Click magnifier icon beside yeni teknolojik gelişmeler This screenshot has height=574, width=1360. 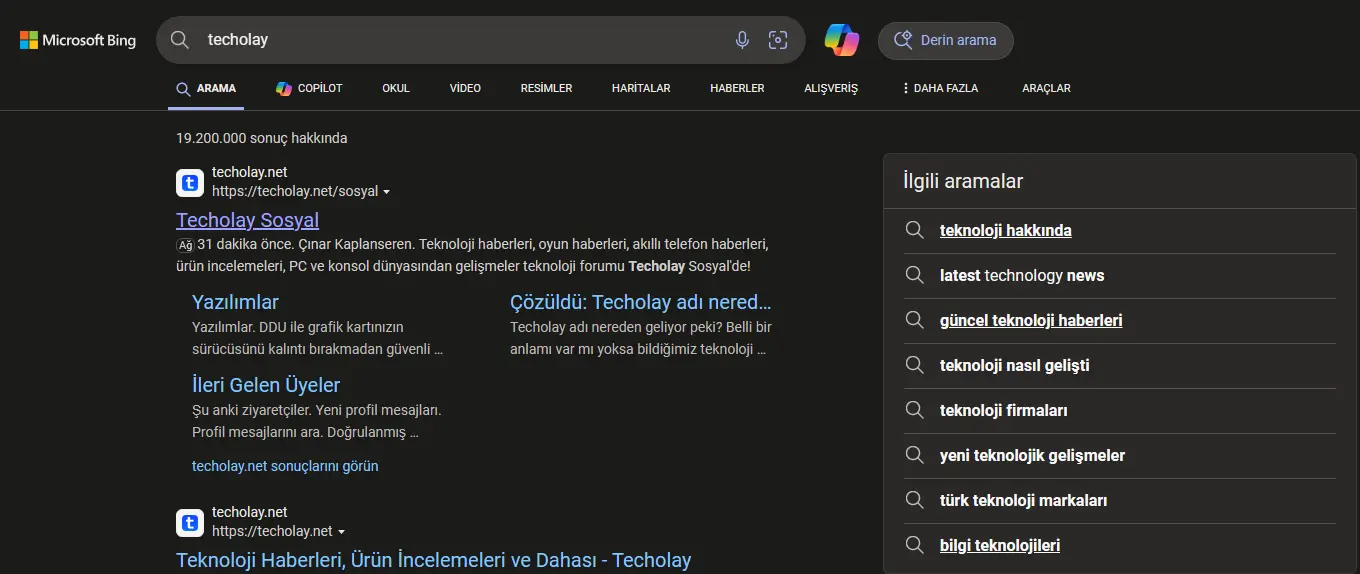(914, 455)
